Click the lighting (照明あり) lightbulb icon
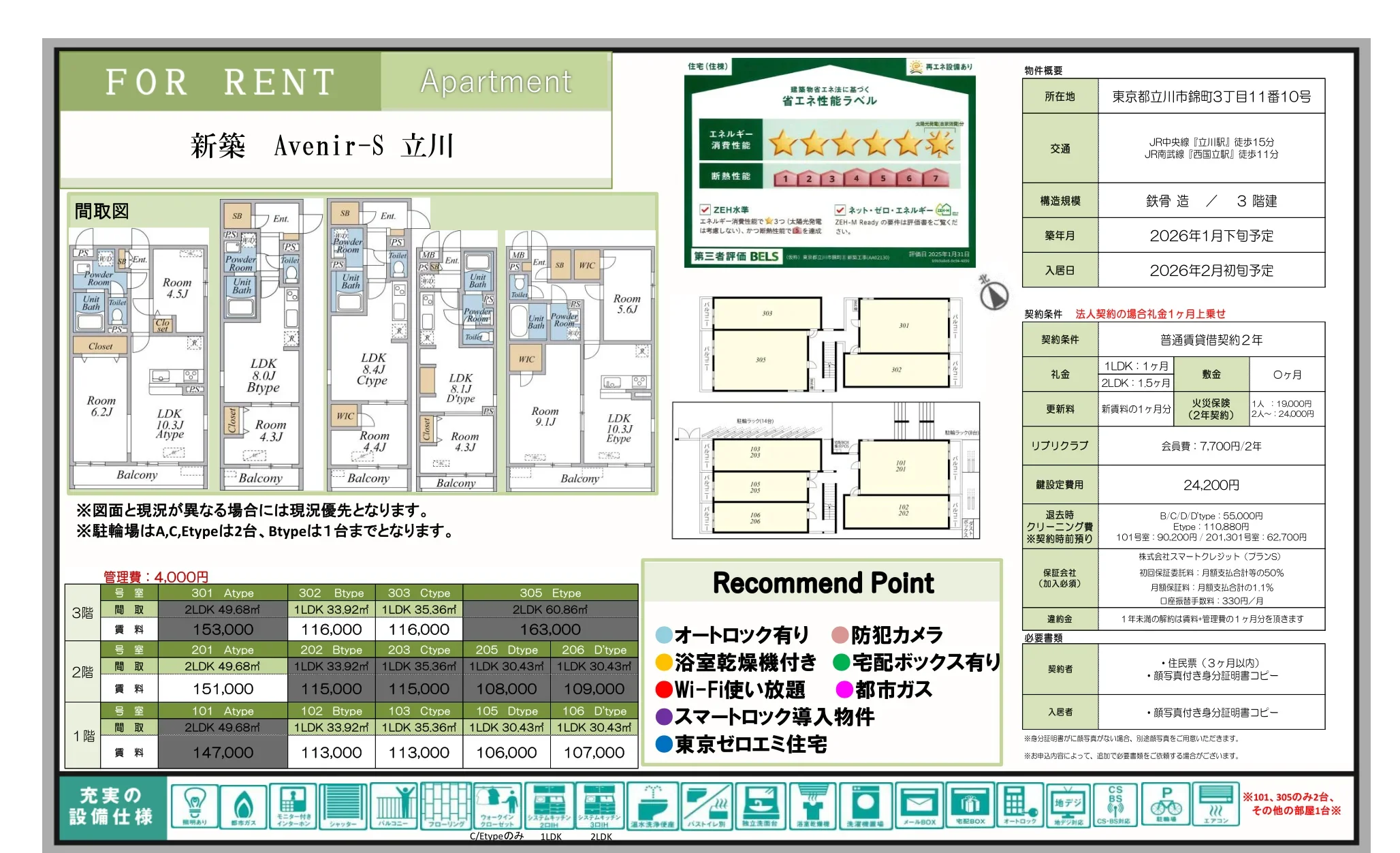This screenshot has height=853, width=1400. 194,805
